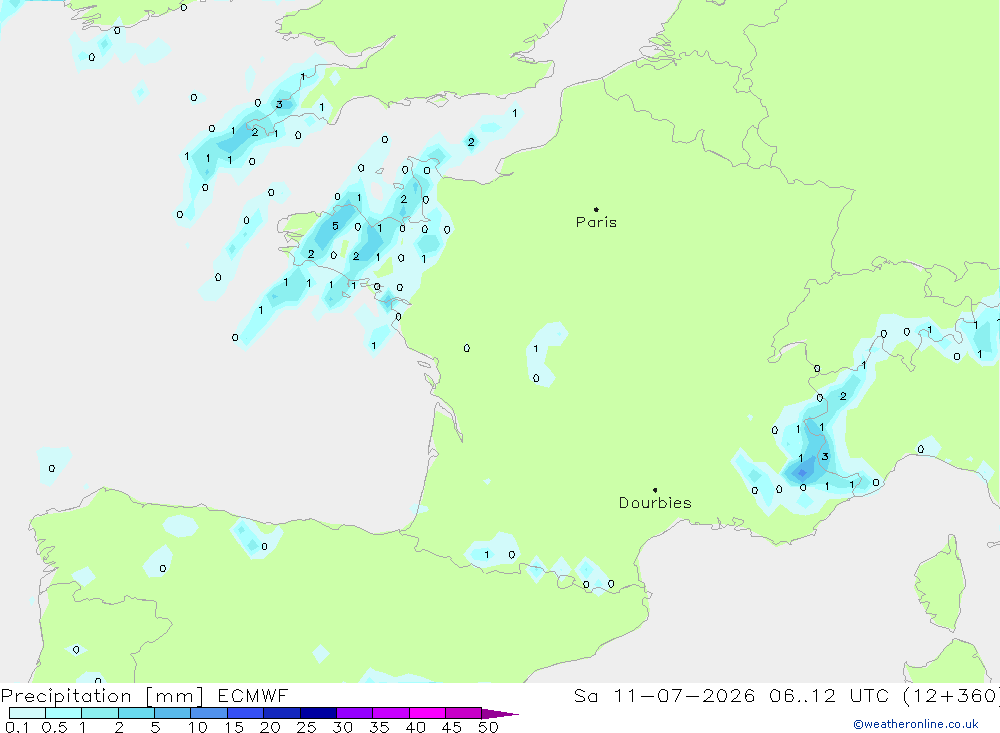Pick the lightest 0.1–0.5 mm legend swatch
The width and height of the screenshot is (1000, 733).
point(27,713)
